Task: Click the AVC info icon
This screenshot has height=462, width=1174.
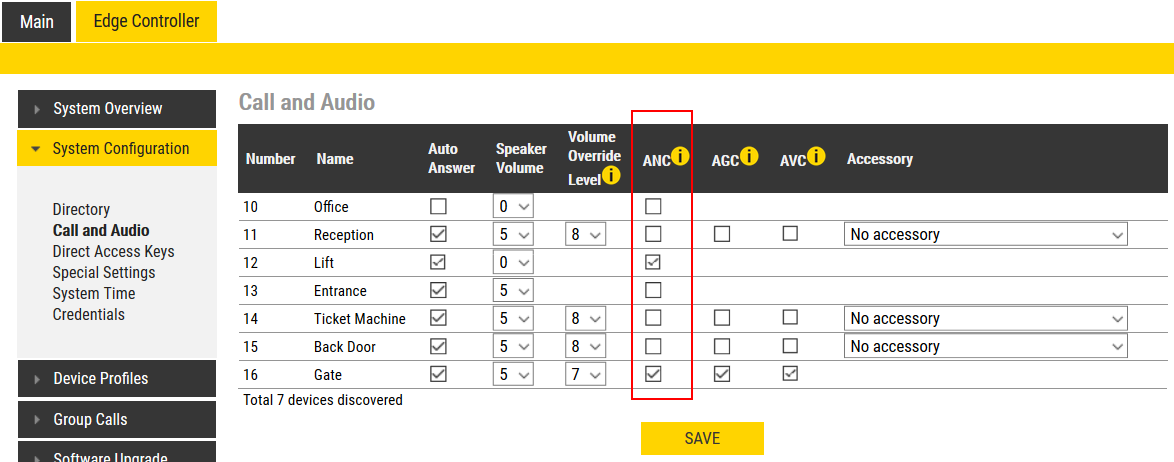Action: 816,156
